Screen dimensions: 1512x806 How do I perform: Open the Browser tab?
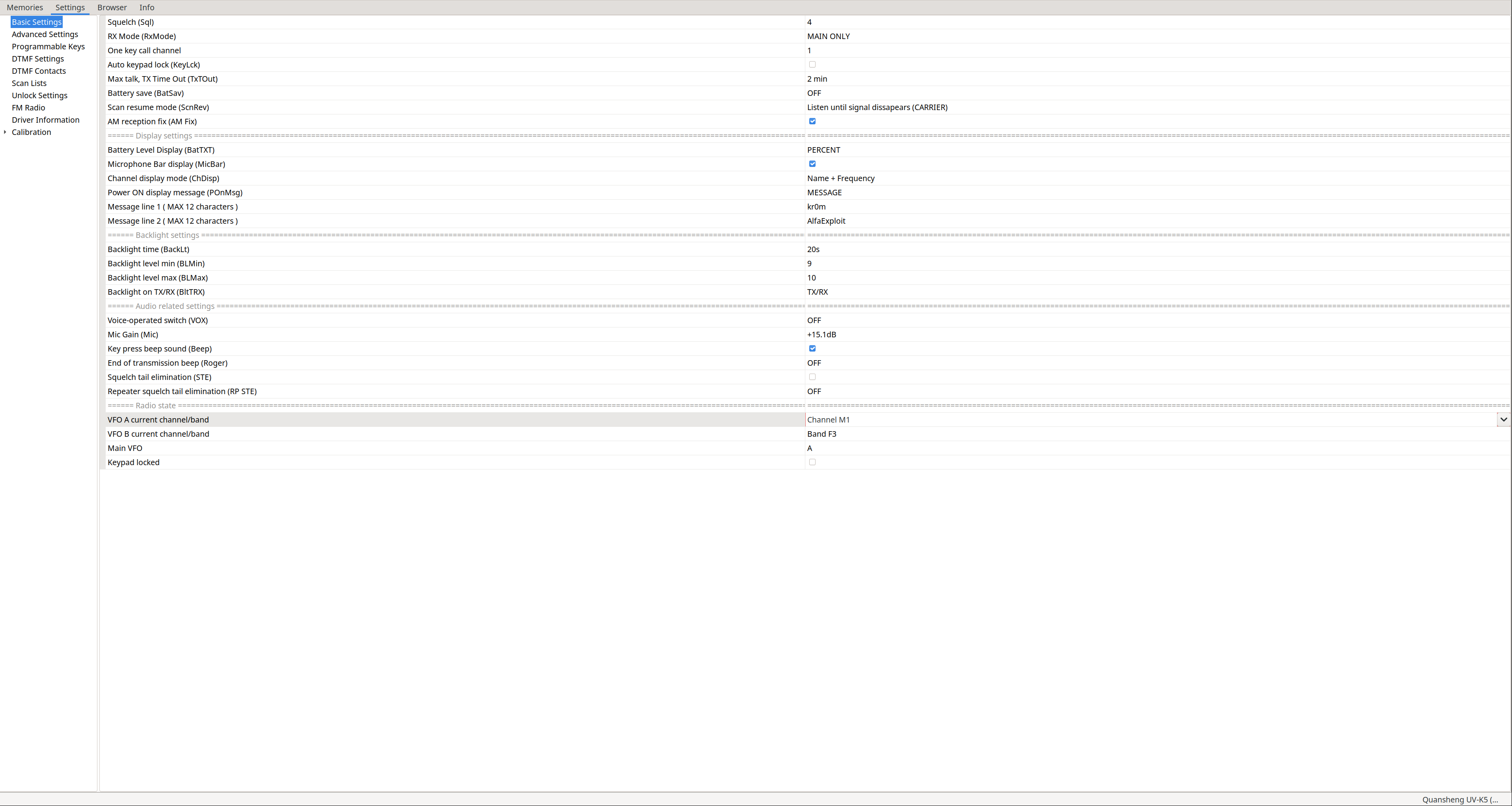click(x=112, y=7)
